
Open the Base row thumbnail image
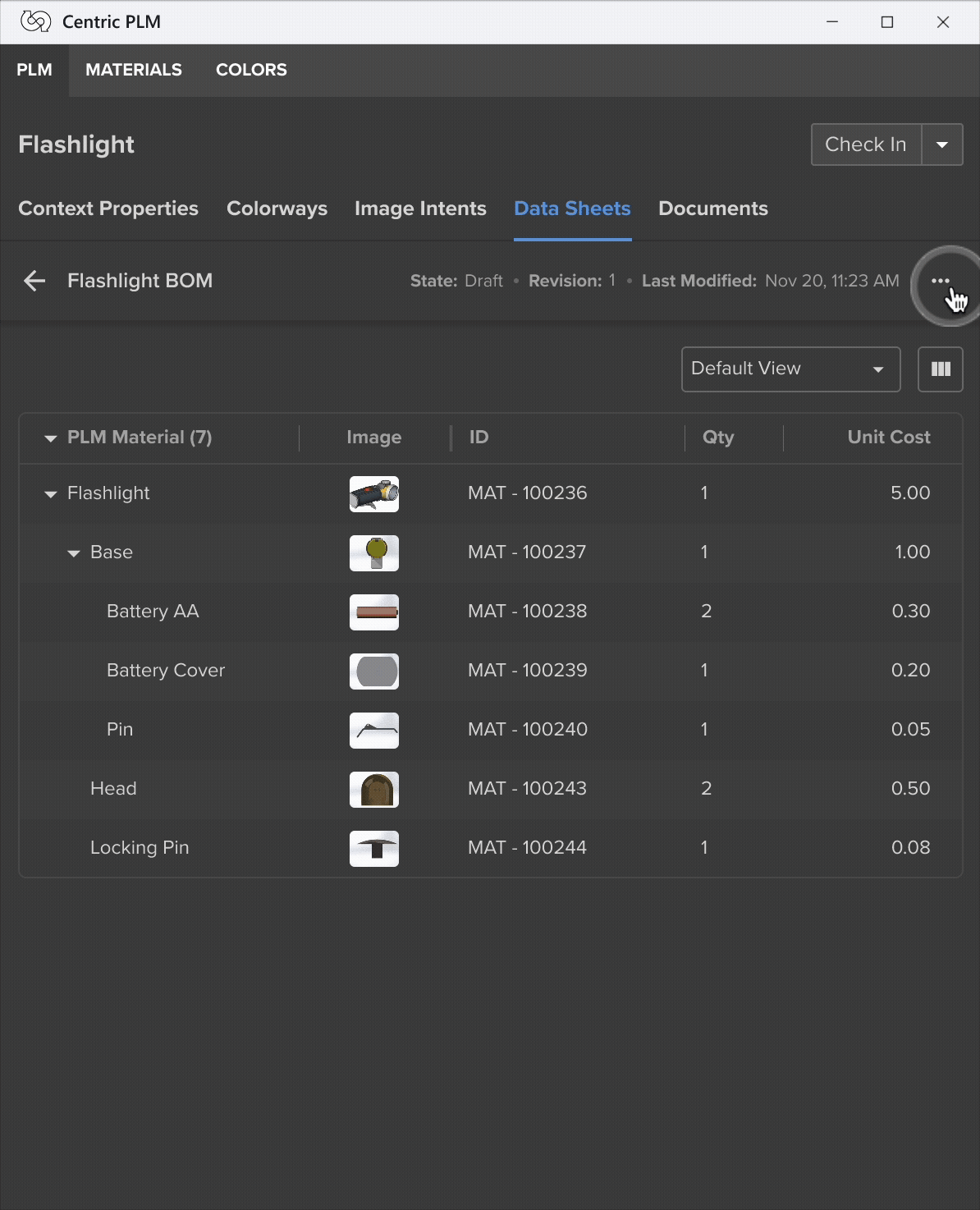point(374,553)
